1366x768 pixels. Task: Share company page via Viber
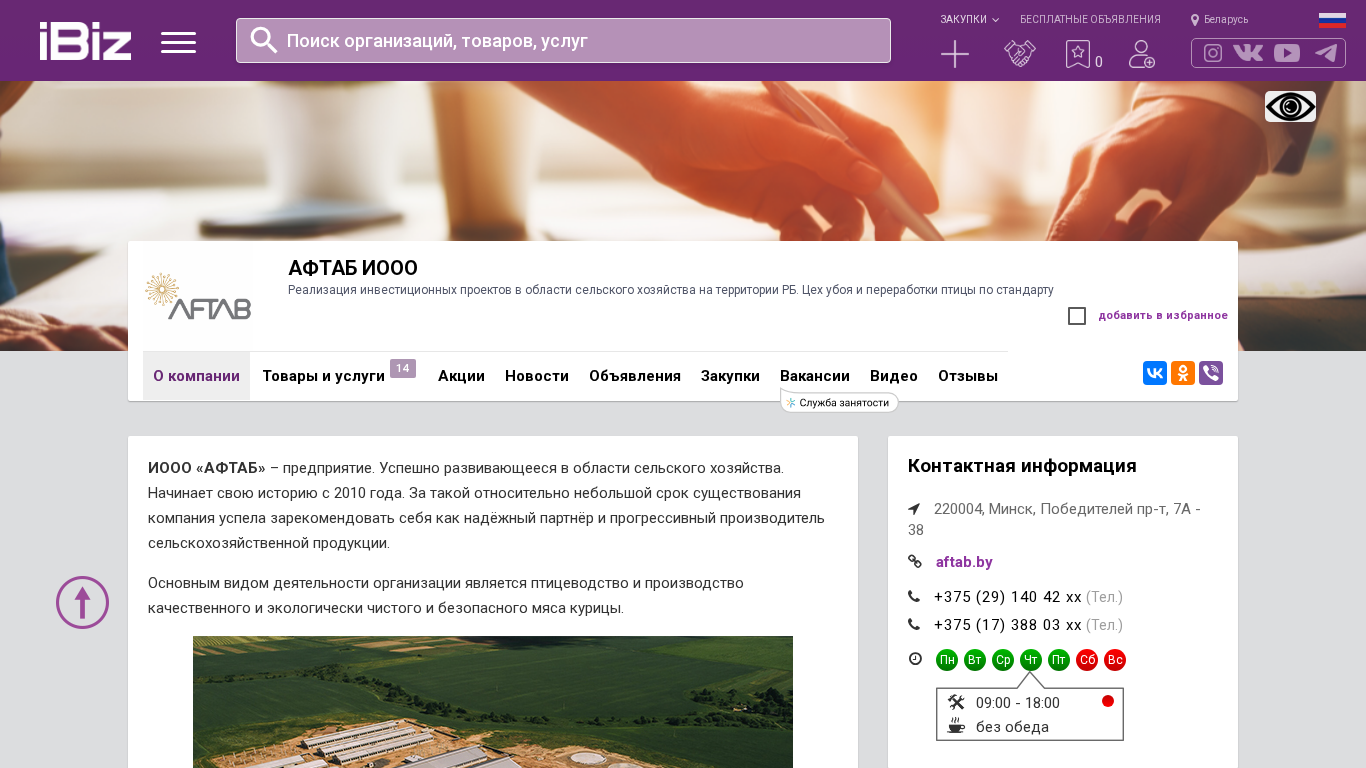(1211, 373)
